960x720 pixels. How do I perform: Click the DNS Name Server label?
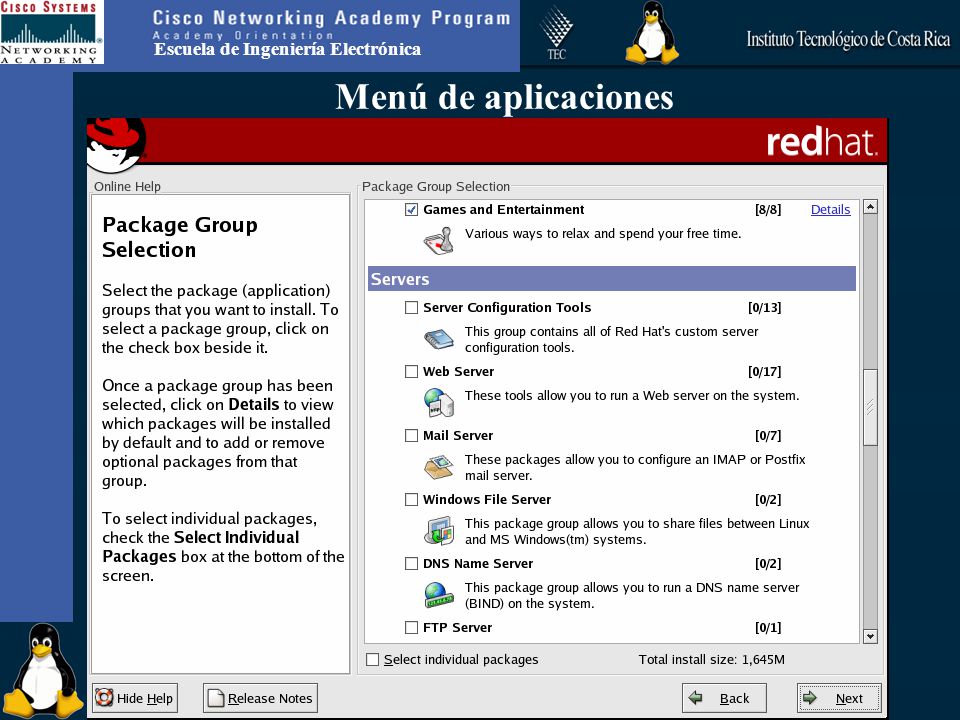click(x=478, y=563)
